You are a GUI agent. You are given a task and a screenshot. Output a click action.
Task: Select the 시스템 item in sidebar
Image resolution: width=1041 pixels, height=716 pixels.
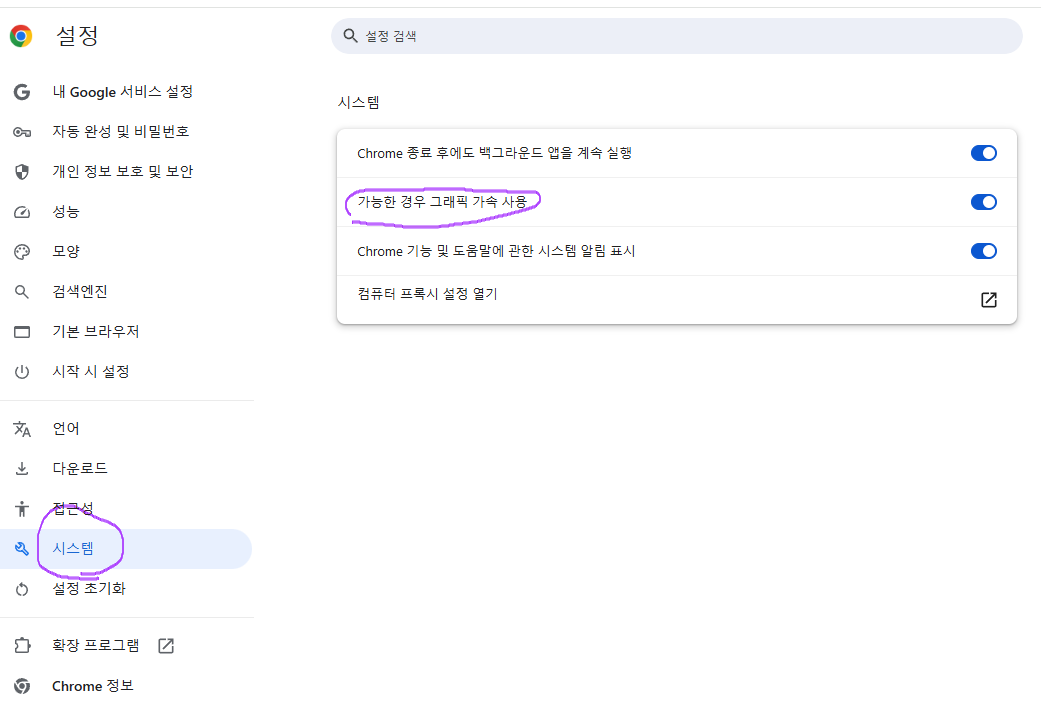[x=73, y=549]
